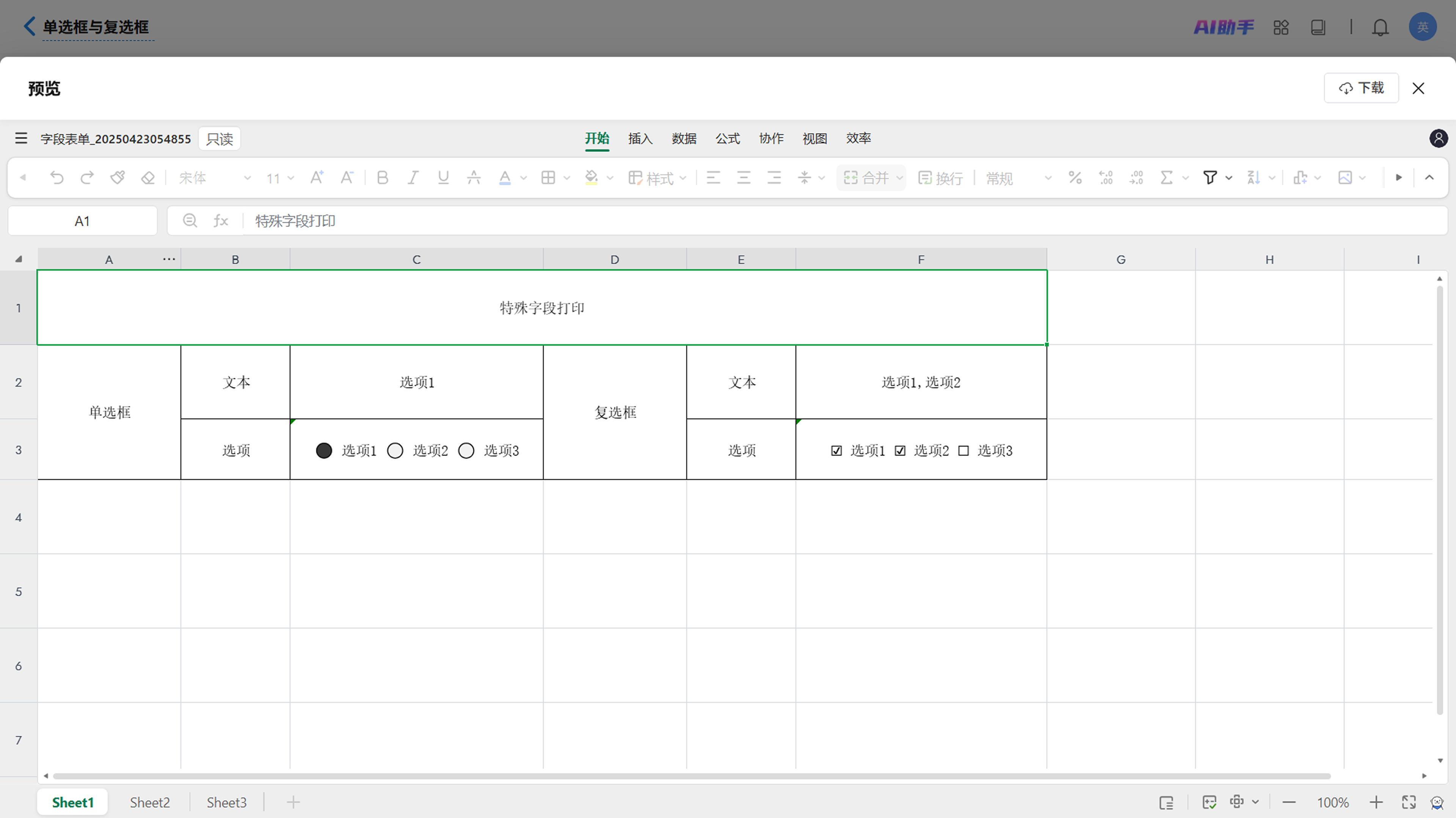Switch to the 插入 tab
This screenshot has width=1456, height=818.
pyautogui.click(x=640, y=138)
